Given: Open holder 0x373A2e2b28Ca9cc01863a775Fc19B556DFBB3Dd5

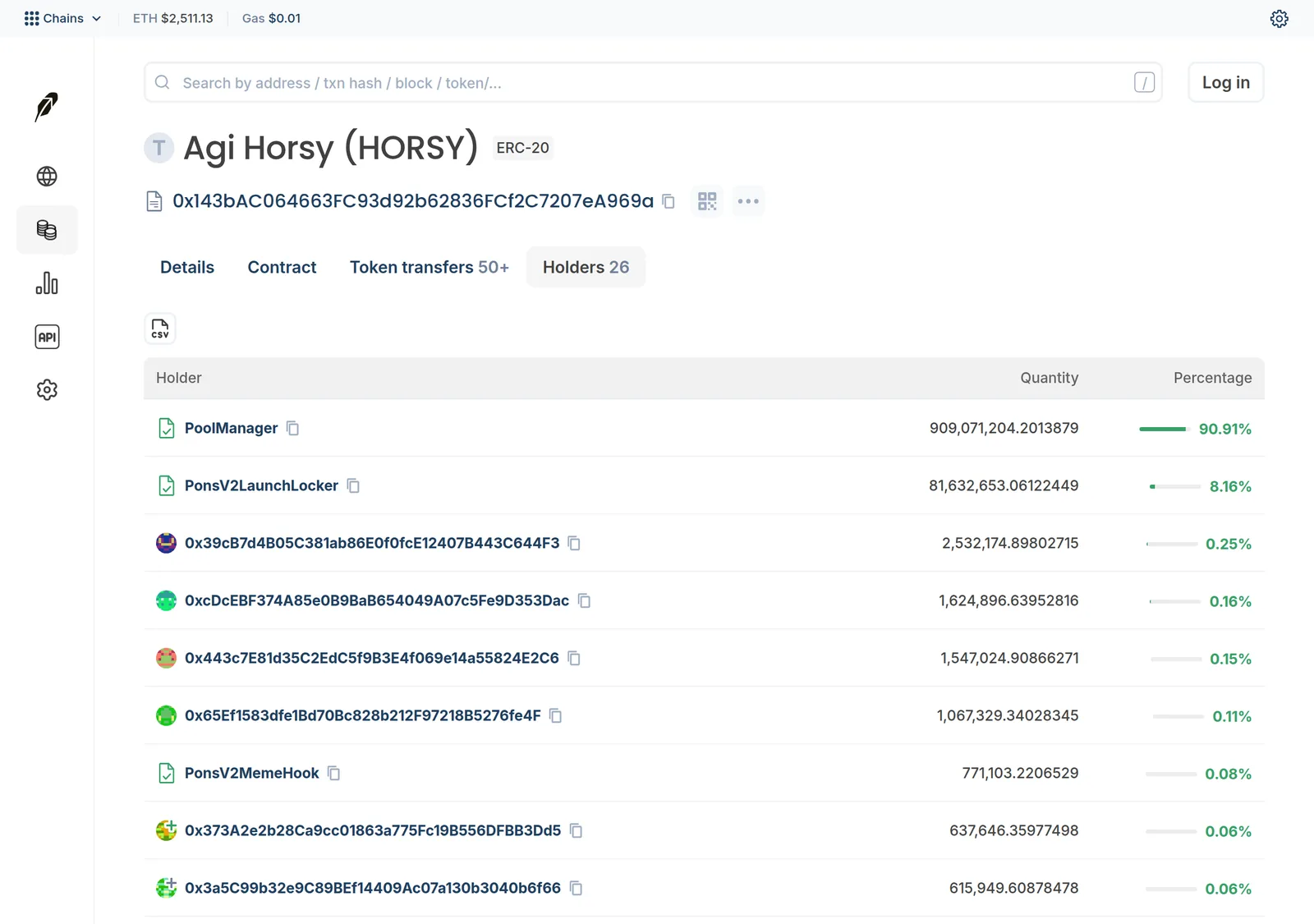Looking at the screenshot, I should click(373, 830).
